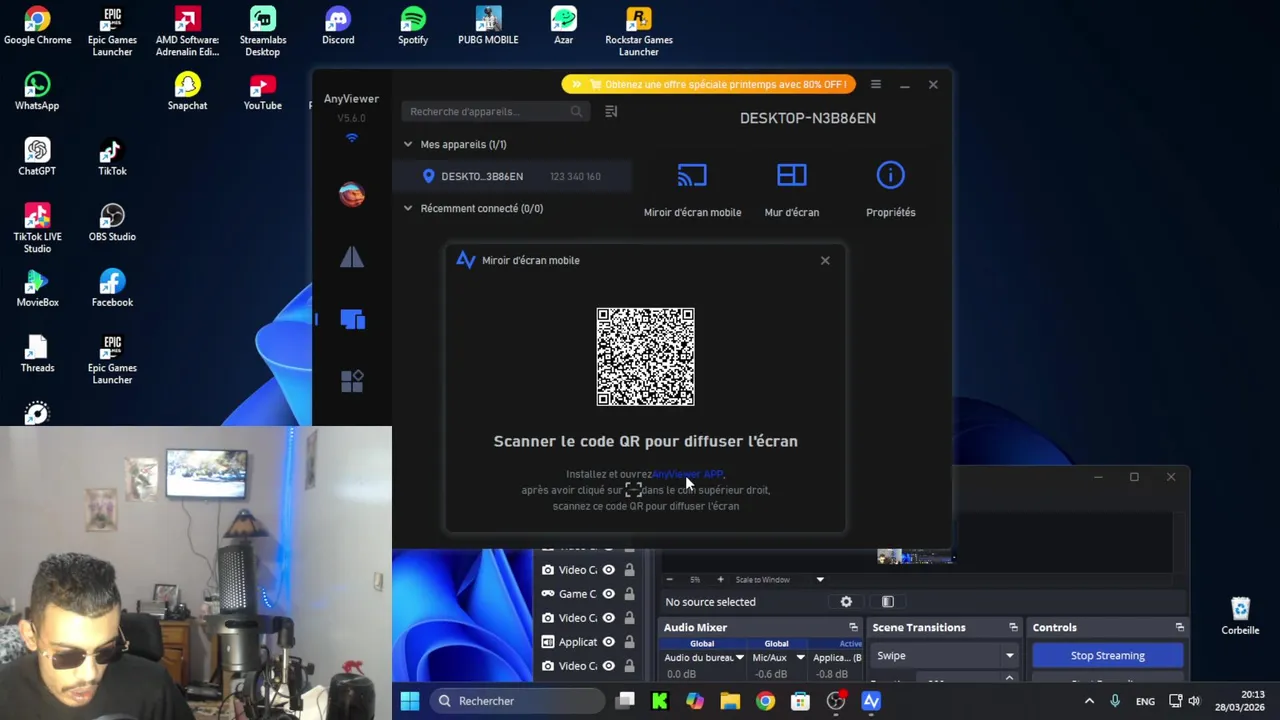Show hidden system tray icons
The height and width of the screenshot is (720, 1280).
pos(1089,701)
